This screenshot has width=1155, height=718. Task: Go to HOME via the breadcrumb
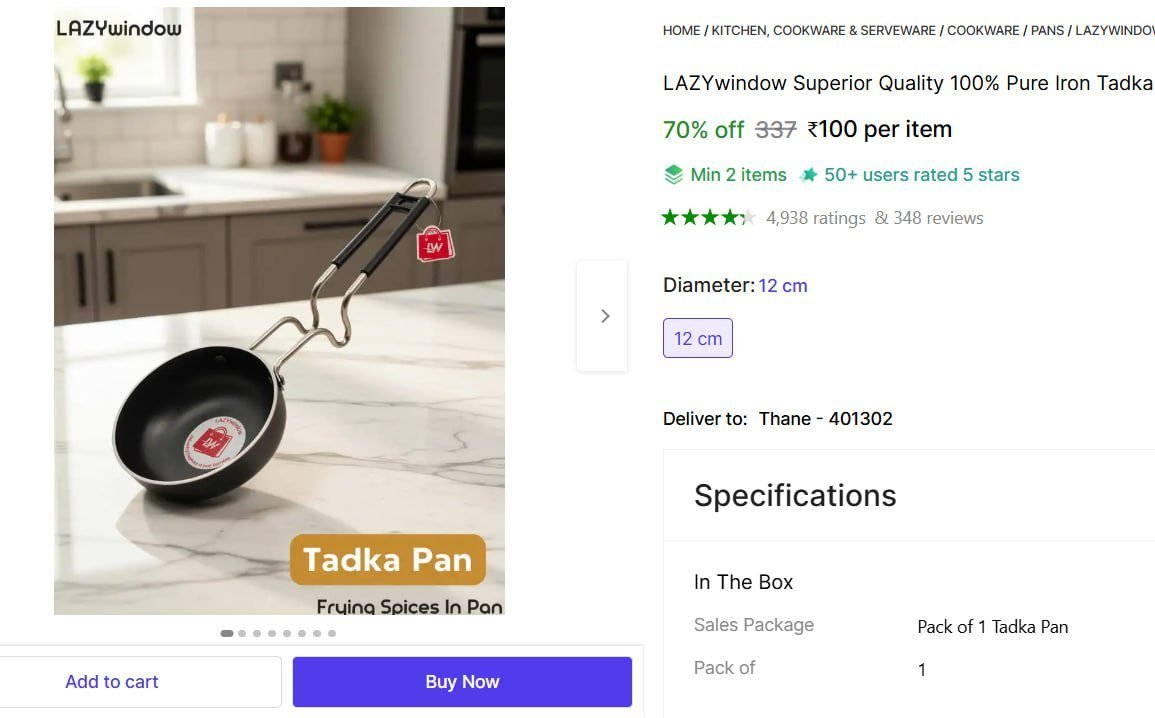coord(681,30)
